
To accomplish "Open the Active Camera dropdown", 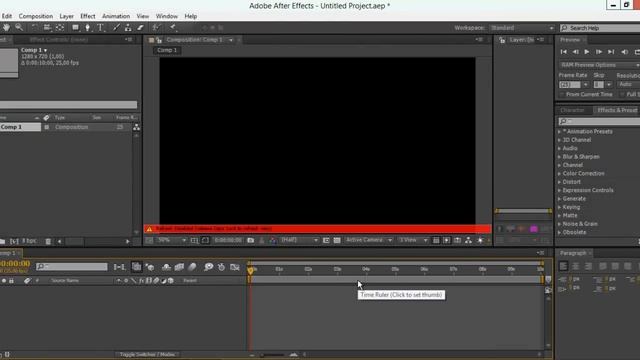I will [x=368, y=240].
